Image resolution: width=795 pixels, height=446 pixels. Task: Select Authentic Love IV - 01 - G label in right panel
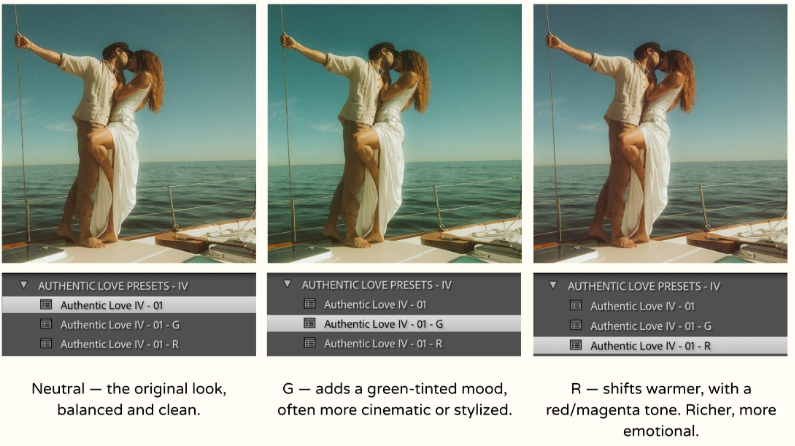tap(649, 326)
